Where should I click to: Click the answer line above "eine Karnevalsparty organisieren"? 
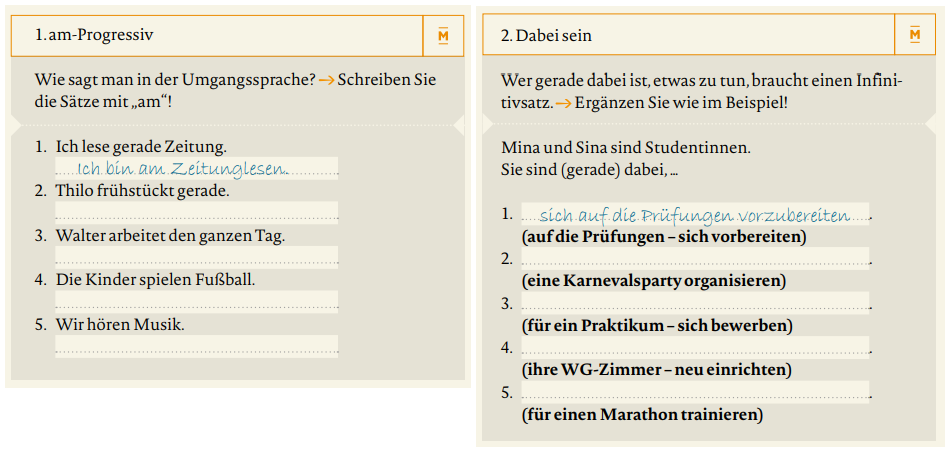pyautogui.click(x=695, y=259)
